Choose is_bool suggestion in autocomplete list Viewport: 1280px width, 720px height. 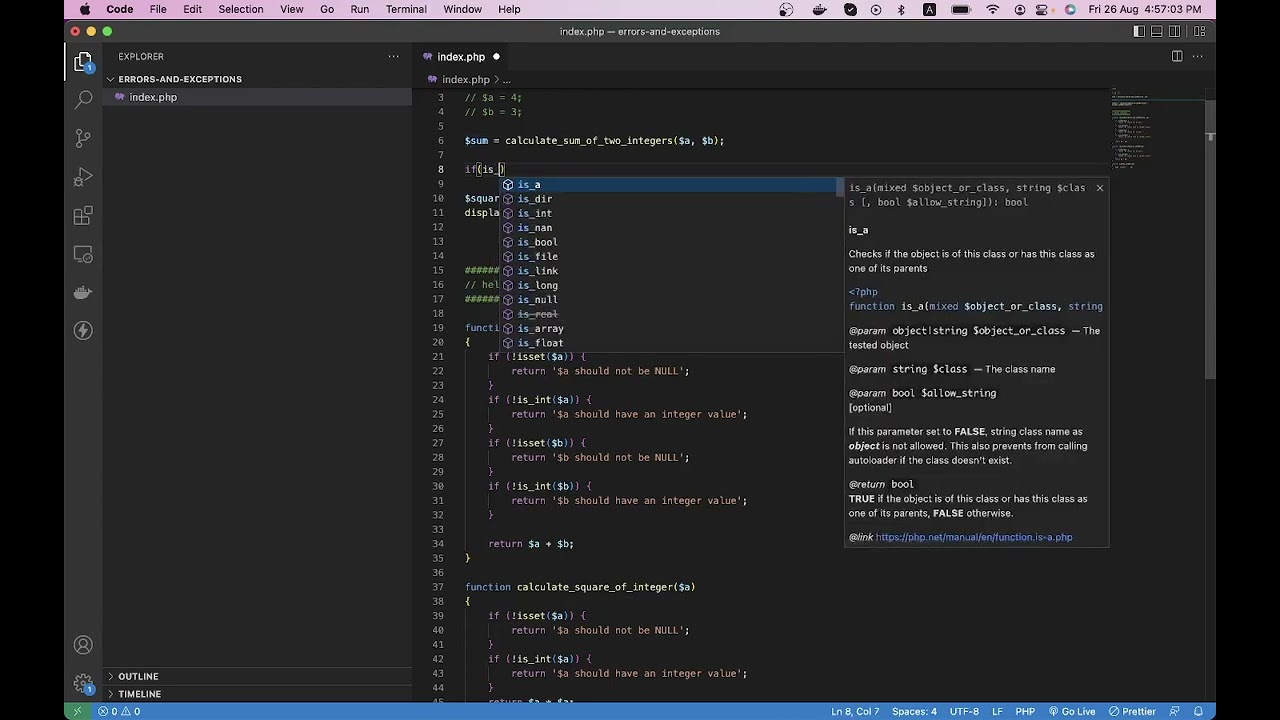(670, 242)
